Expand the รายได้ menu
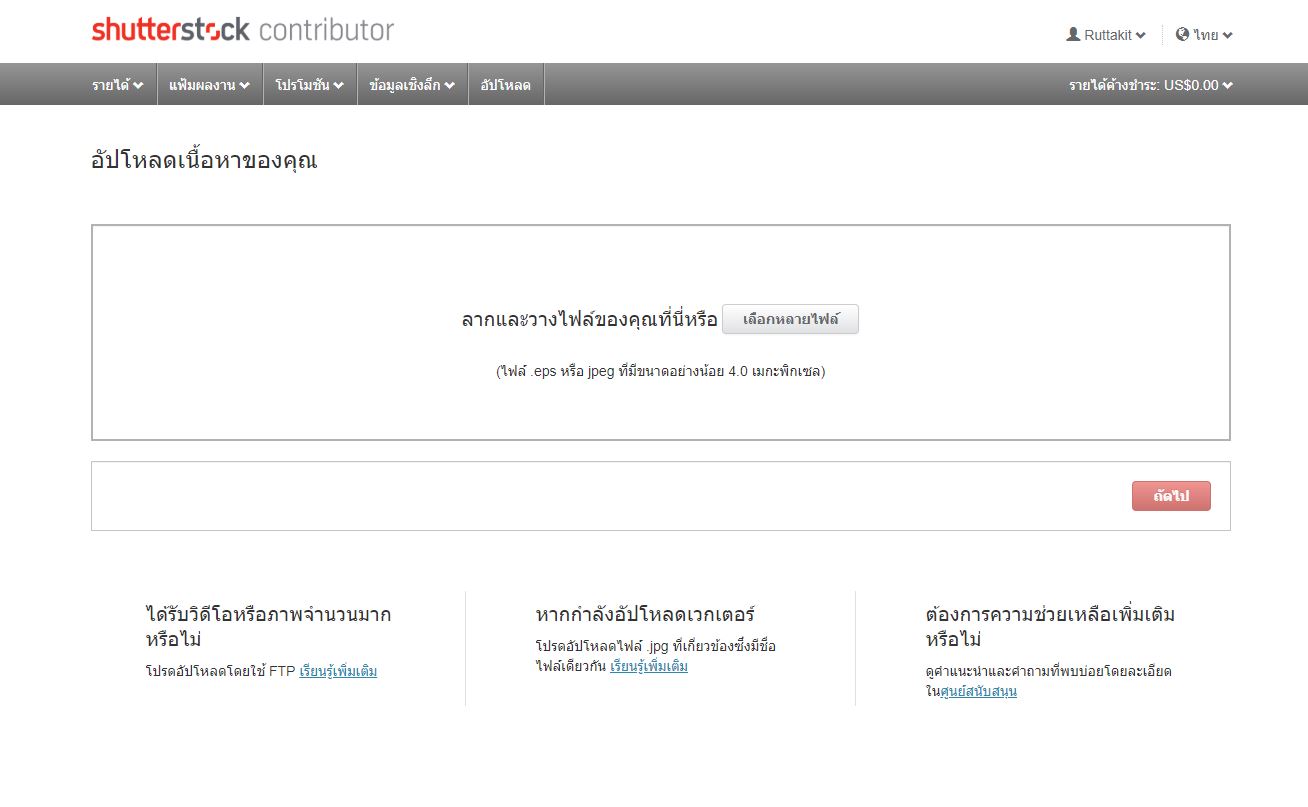The image size is (1308, 807). coord(118,85)
